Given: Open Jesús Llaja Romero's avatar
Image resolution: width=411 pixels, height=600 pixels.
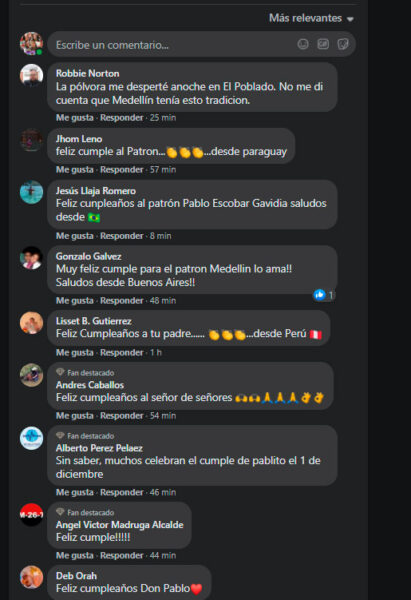Looking at the screenshot, I should tap(31, 192).
